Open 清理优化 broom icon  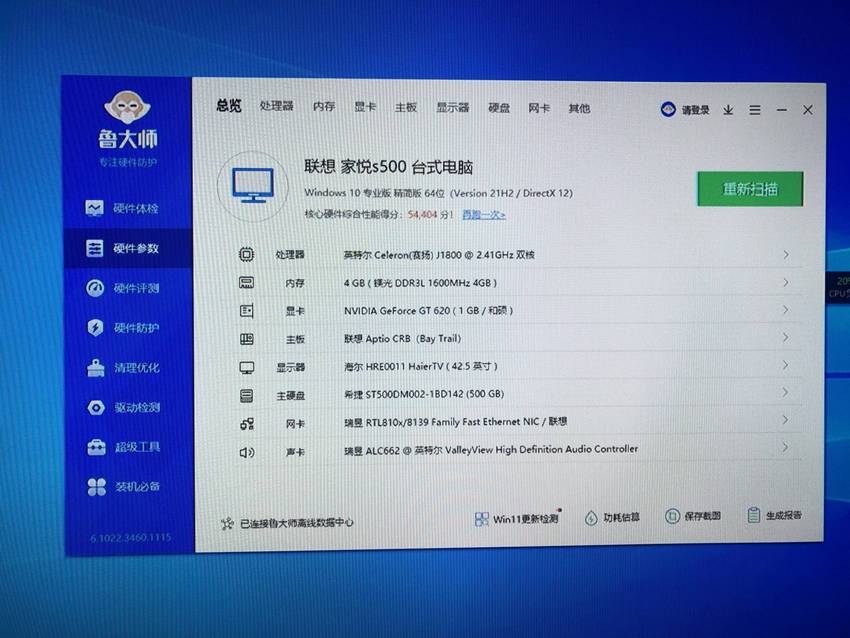coord(96,368)
